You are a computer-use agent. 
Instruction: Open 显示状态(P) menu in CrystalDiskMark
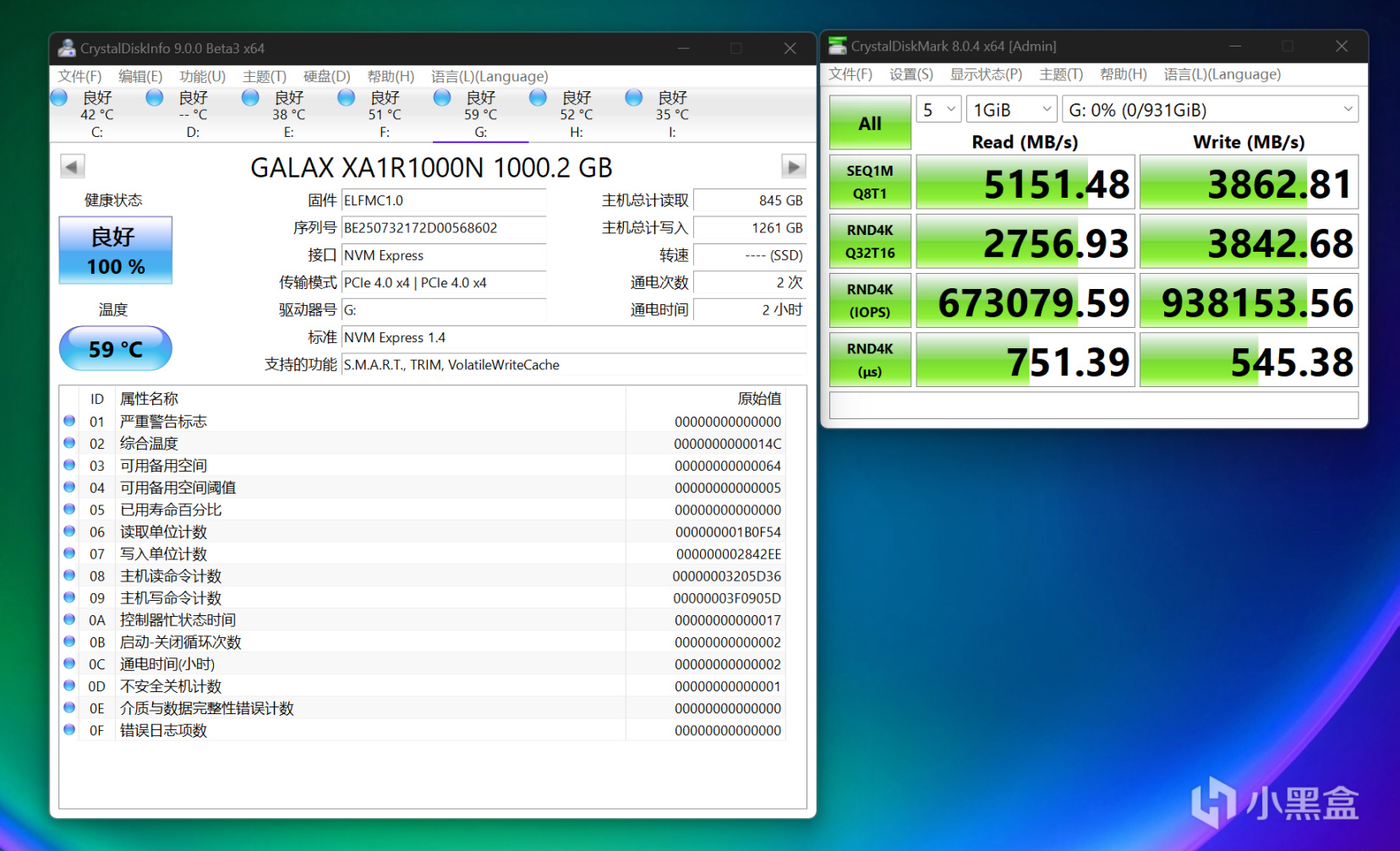986,74
